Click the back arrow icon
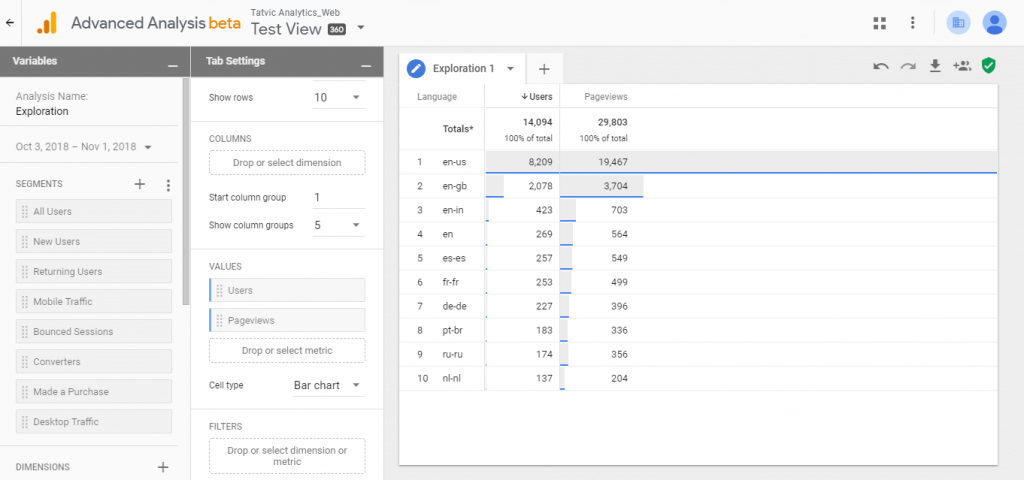Screen dimensions: 1024x480 point(10,22)
